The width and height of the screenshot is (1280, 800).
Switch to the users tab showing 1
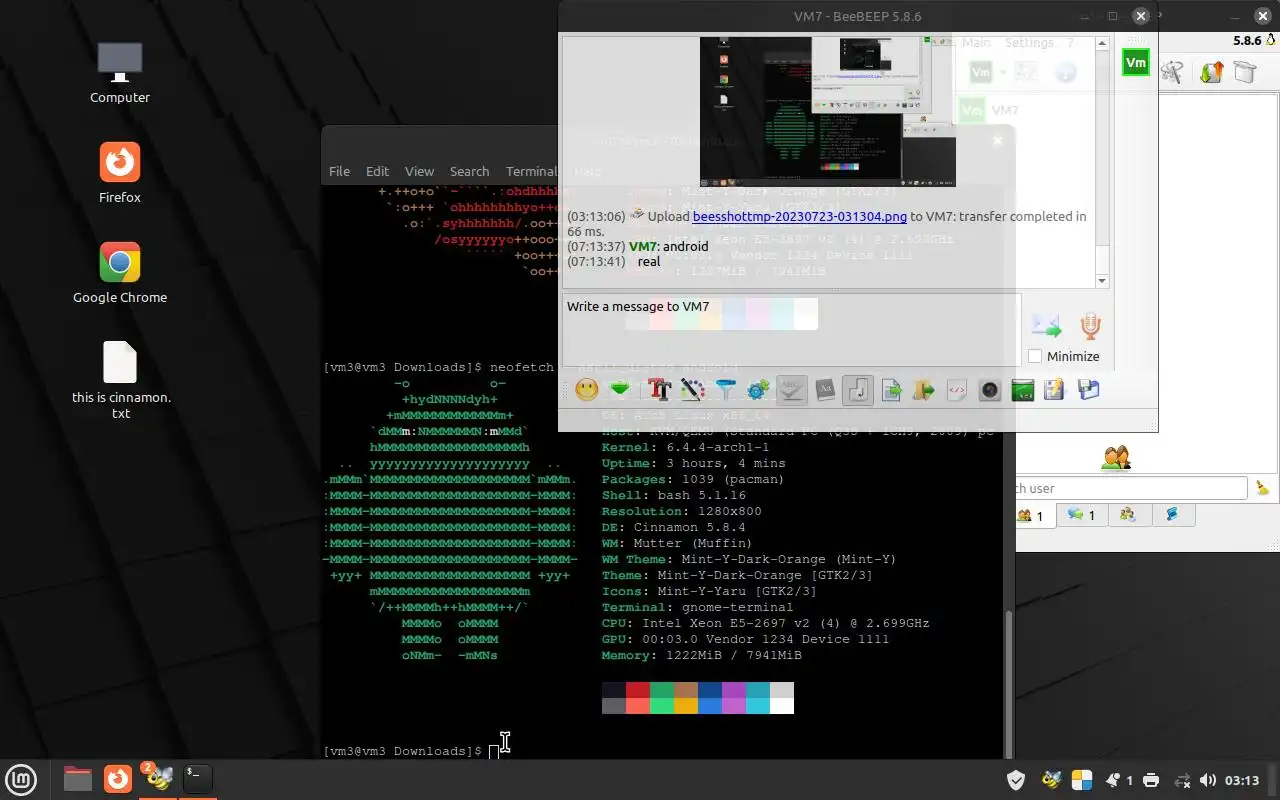click(x=1031, y=515)
